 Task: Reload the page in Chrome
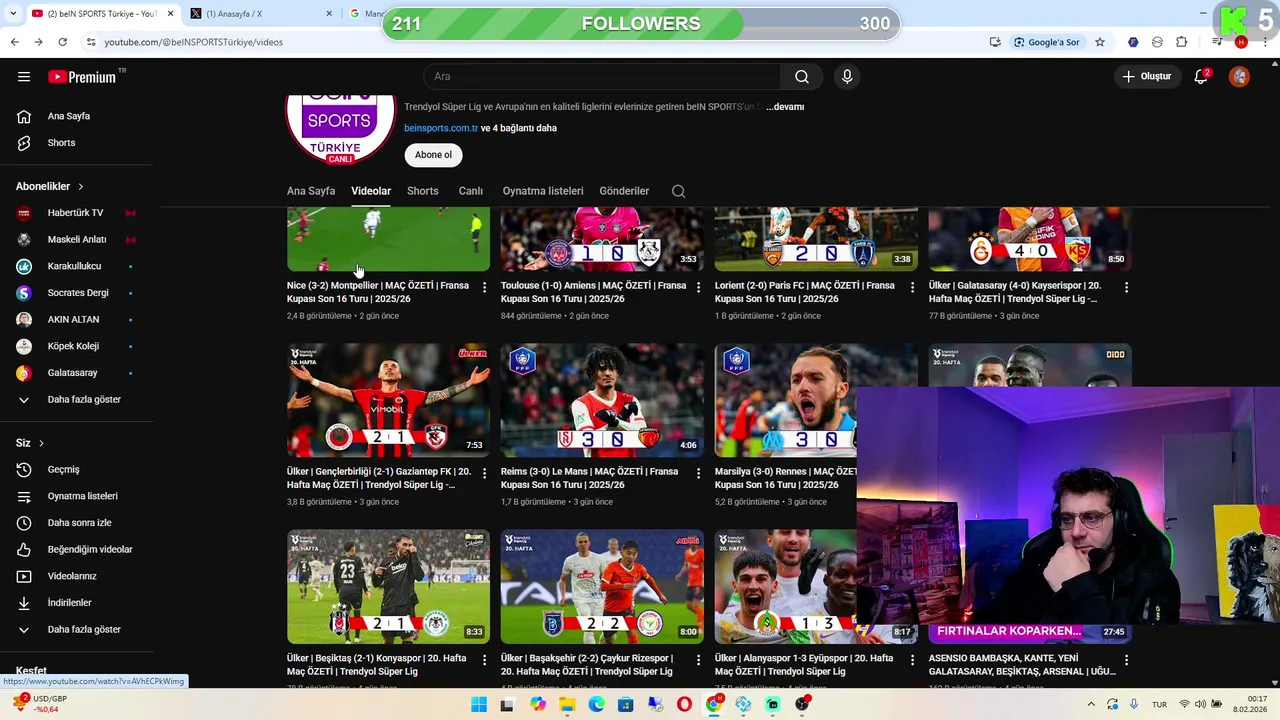pyautogui.click(x=62, y=42)
